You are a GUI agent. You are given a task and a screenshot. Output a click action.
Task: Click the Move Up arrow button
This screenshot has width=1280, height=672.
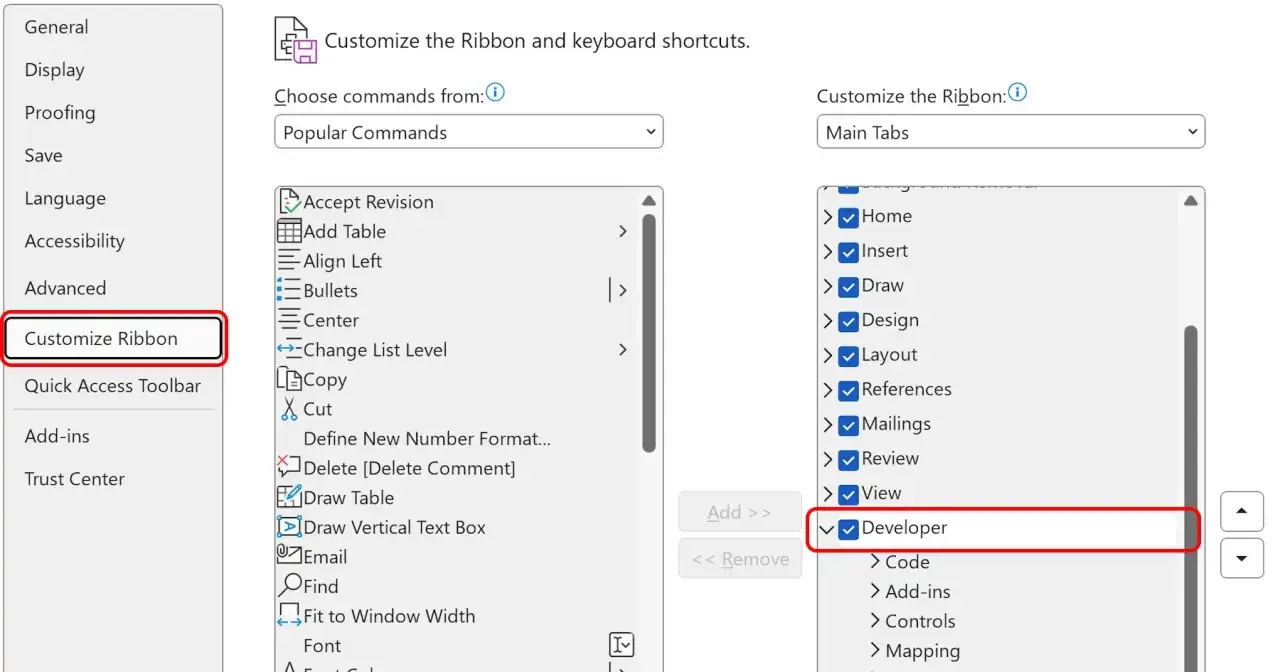click(x=1242, y=511)
